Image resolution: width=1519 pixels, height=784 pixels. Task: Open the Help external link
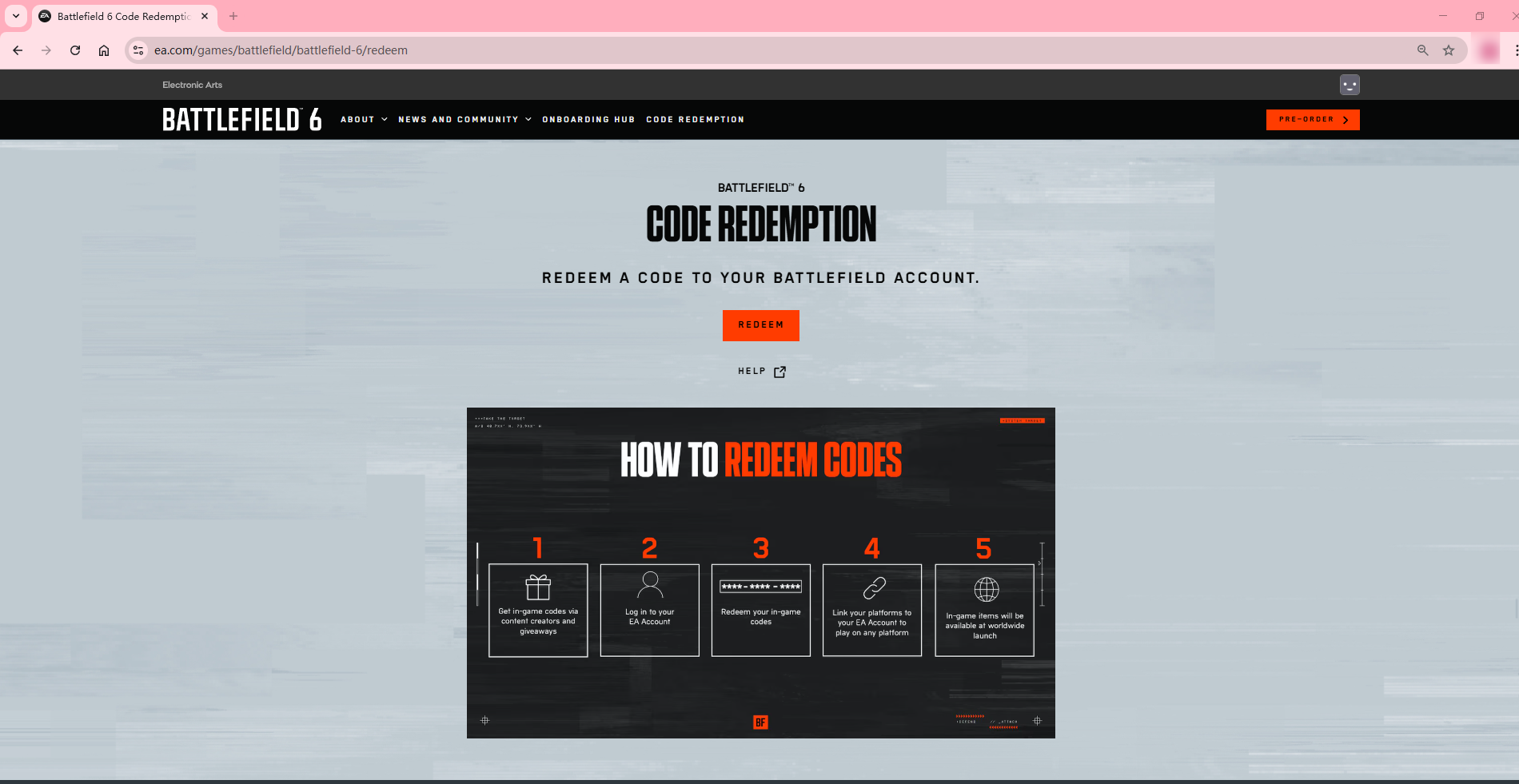point(761,372)
